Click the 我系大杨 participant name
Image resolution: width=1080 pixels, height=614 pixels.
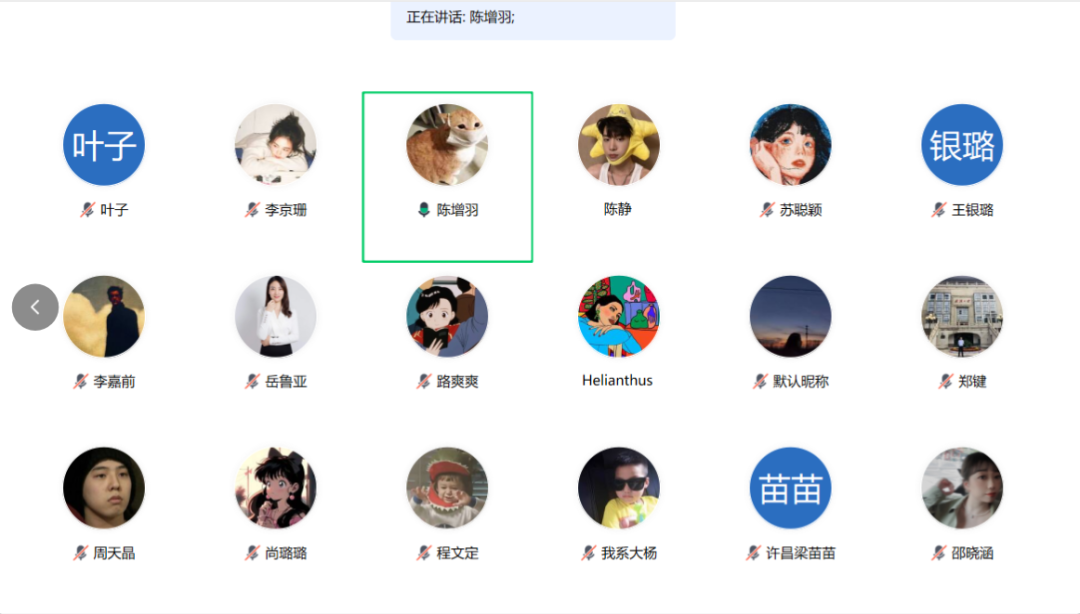tap(629, 553)
